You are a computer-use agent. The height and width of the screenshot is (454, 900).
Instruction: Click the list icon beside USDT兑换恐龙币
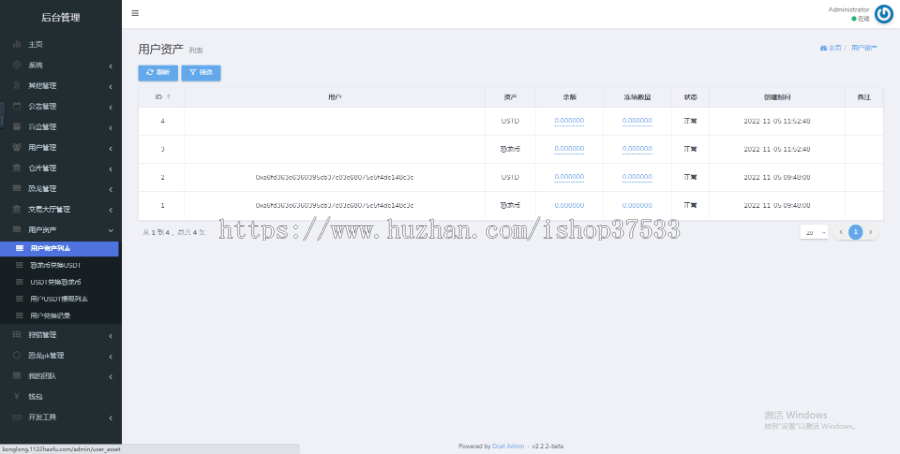point(20,282)
